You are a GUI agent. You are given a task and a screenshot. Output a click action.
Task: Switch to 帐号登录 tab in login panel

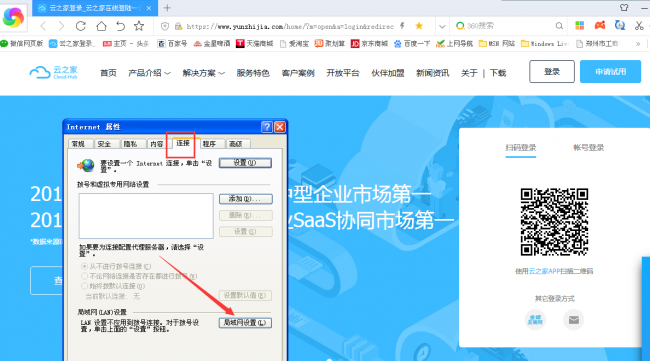(588, 148)
